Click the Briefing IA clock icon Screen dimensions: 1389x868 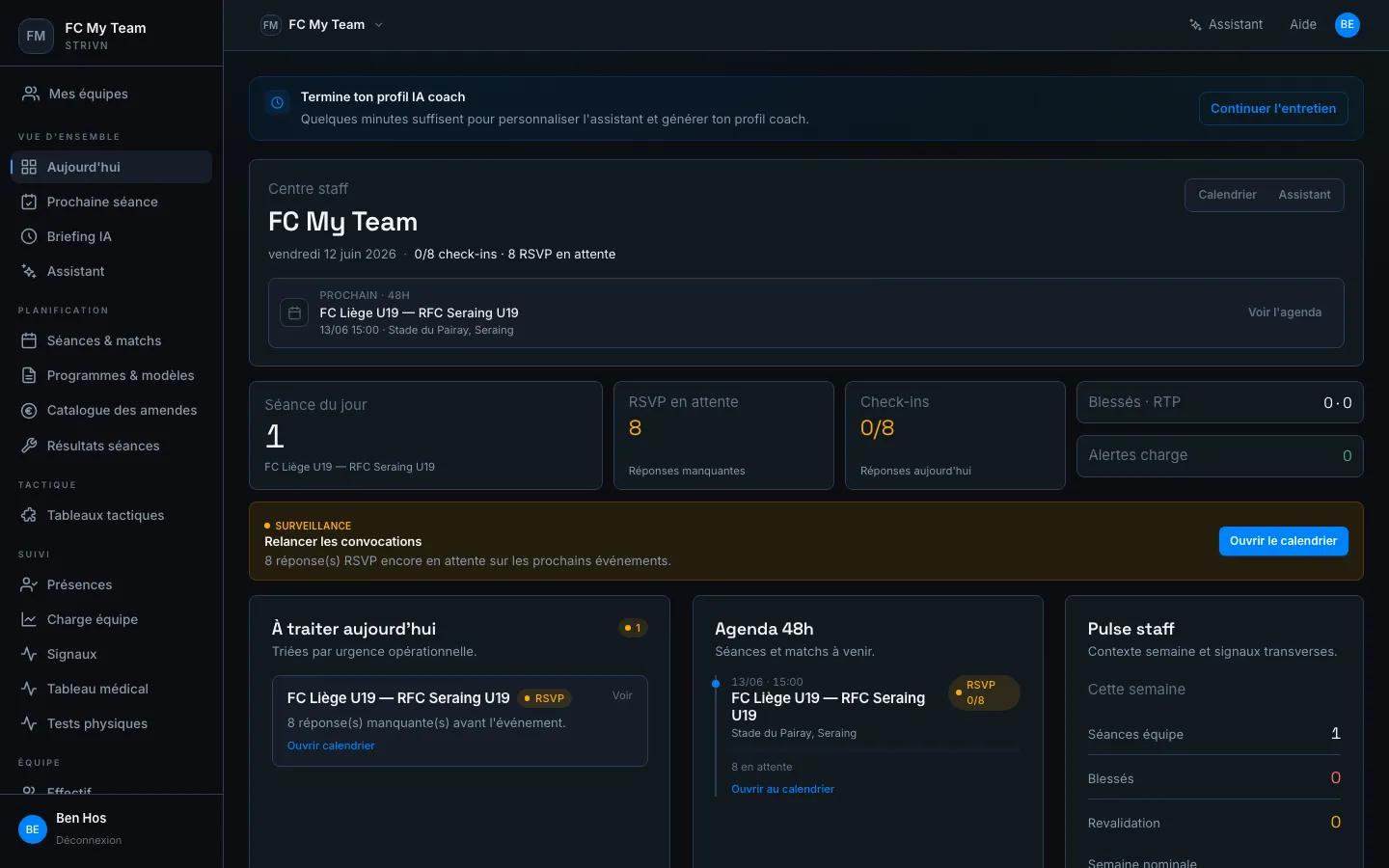click(x=29, y=236)
